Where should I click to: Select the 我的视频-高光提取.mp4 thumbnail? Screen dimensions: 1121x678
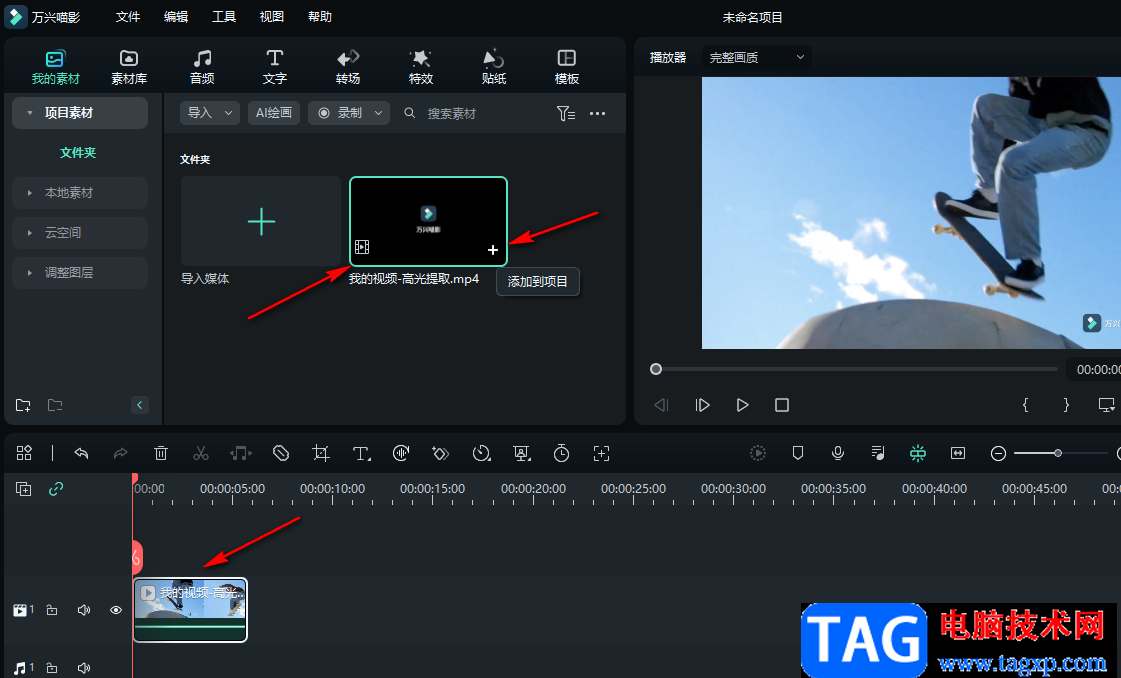point(428,222)
